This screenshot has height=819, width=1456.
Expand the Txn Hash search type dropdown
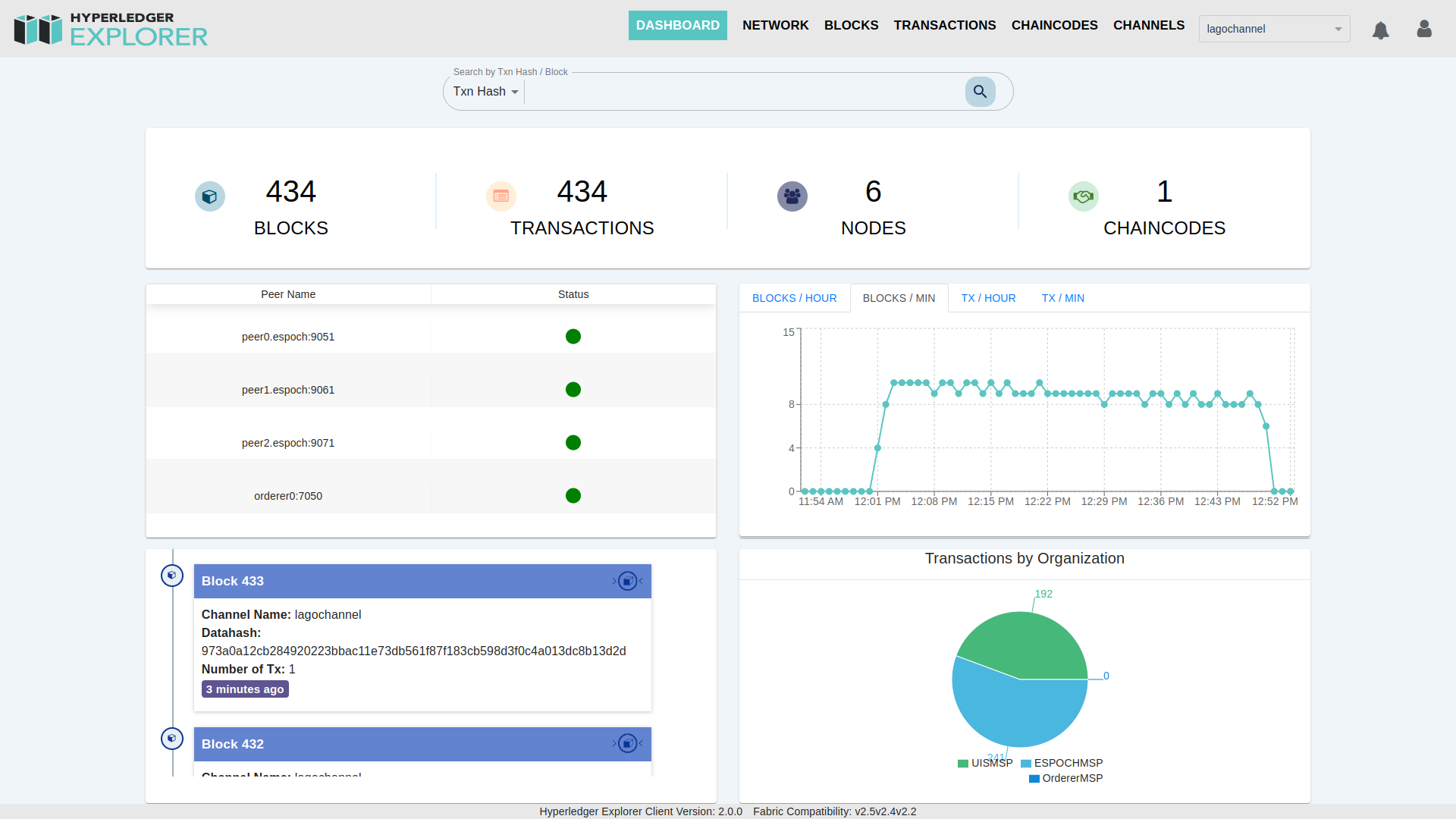click(486, 92)
